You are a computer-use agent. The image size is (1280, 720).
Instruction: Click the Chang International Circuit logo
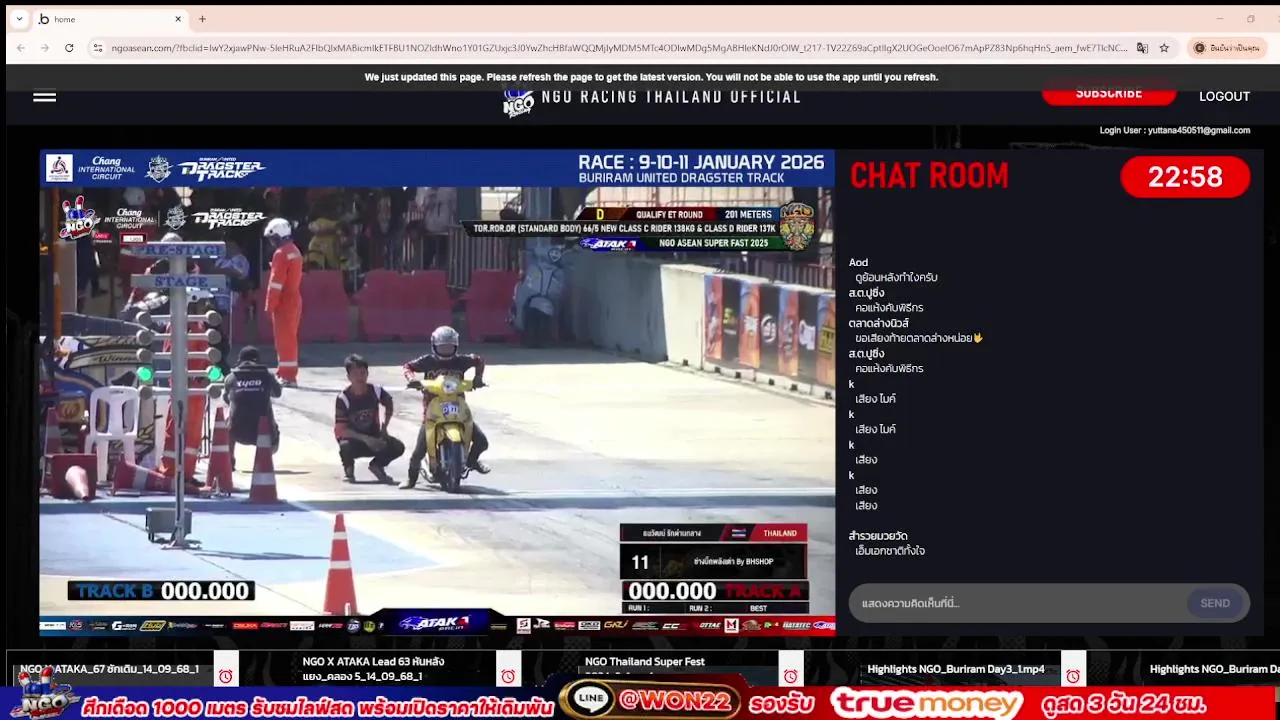(105, 168)
